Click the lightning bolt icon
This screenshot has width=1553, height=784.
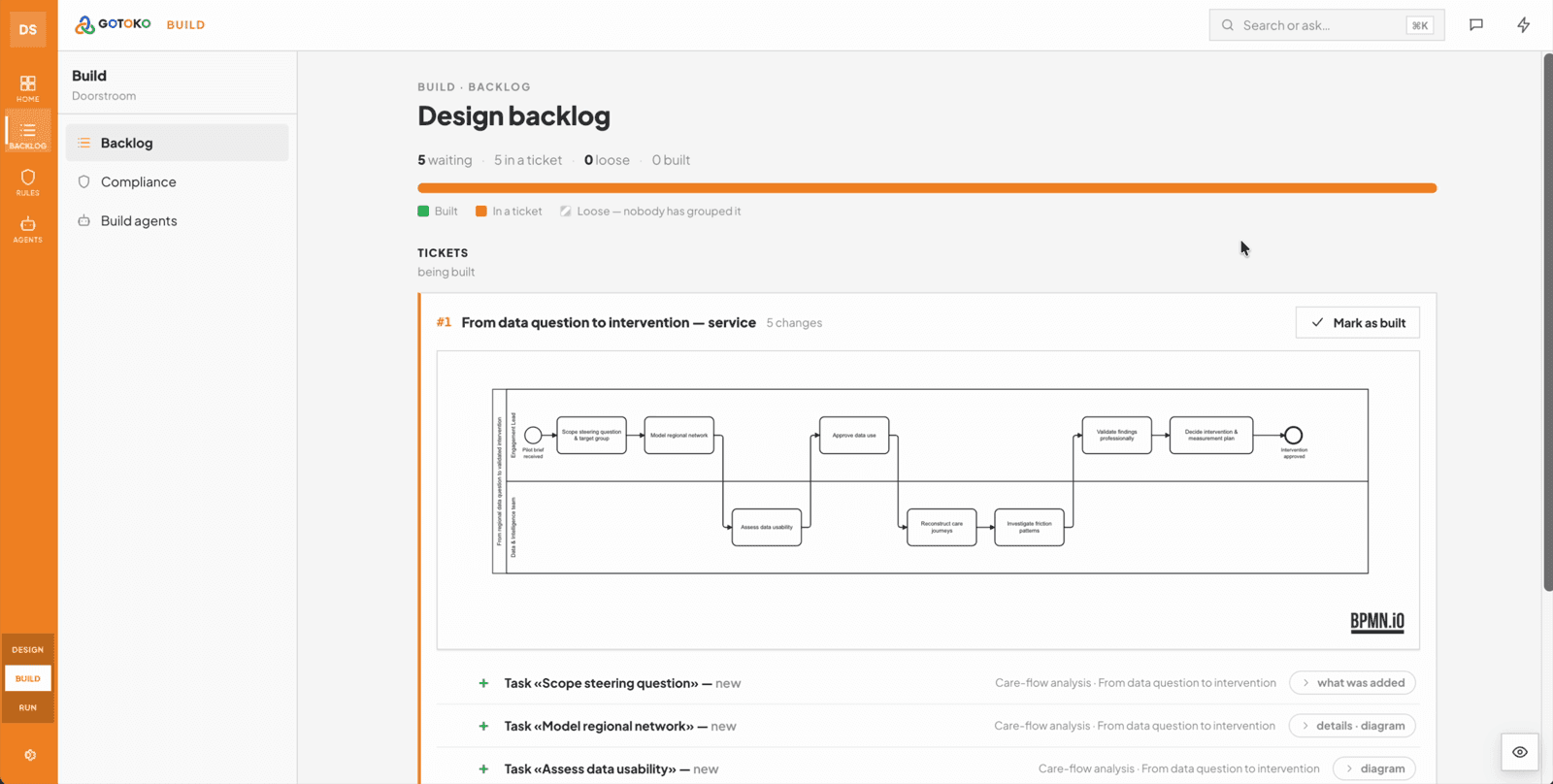pos(1524,25)
